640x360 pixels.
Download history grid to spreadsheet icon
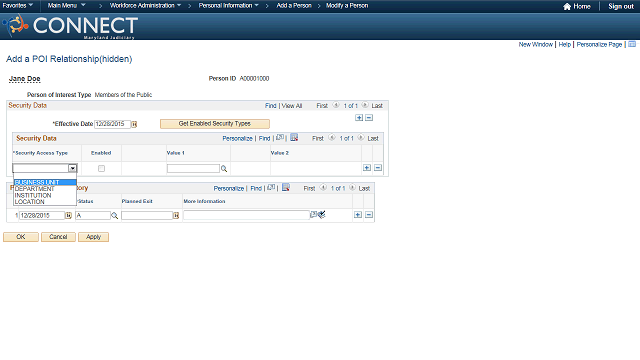pyautogui.click(x=286, y=187)
